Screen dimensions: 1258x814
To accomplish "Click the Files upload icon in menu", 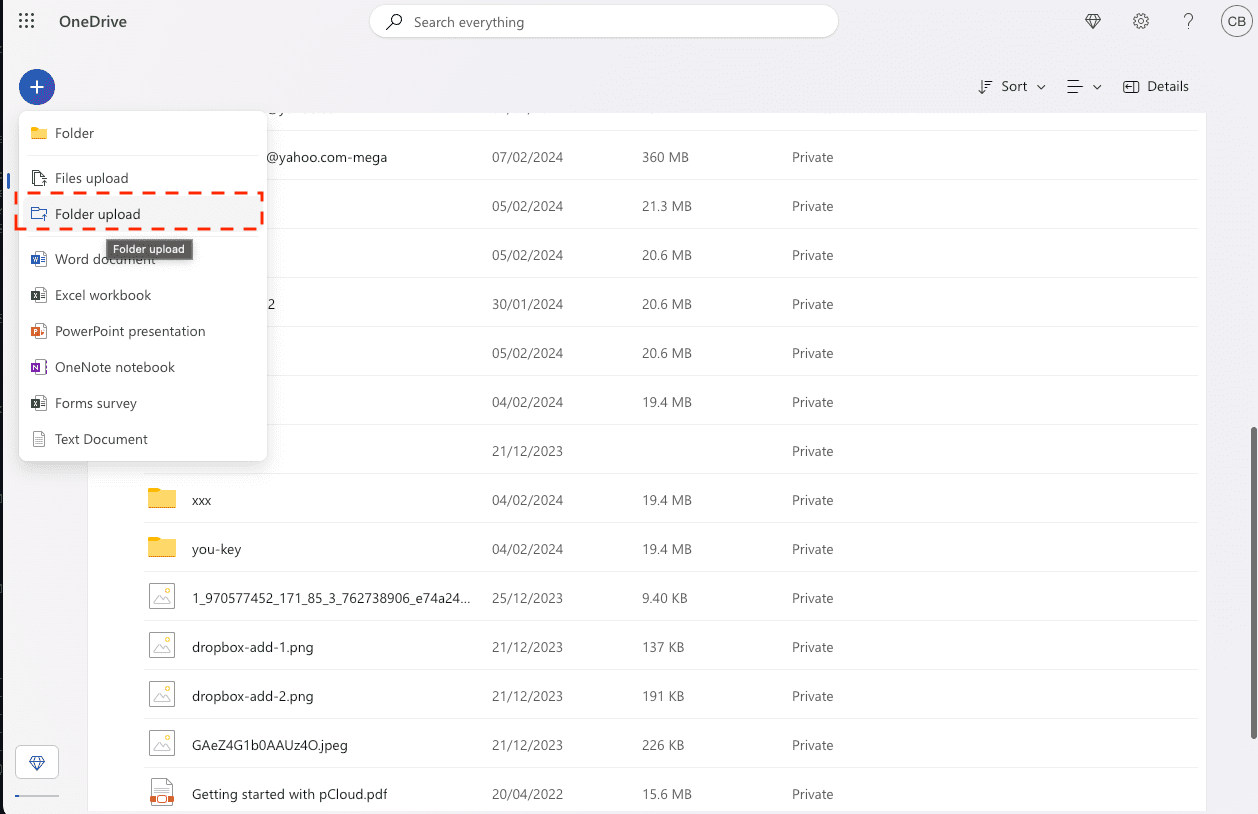I will tap(39, 178).
